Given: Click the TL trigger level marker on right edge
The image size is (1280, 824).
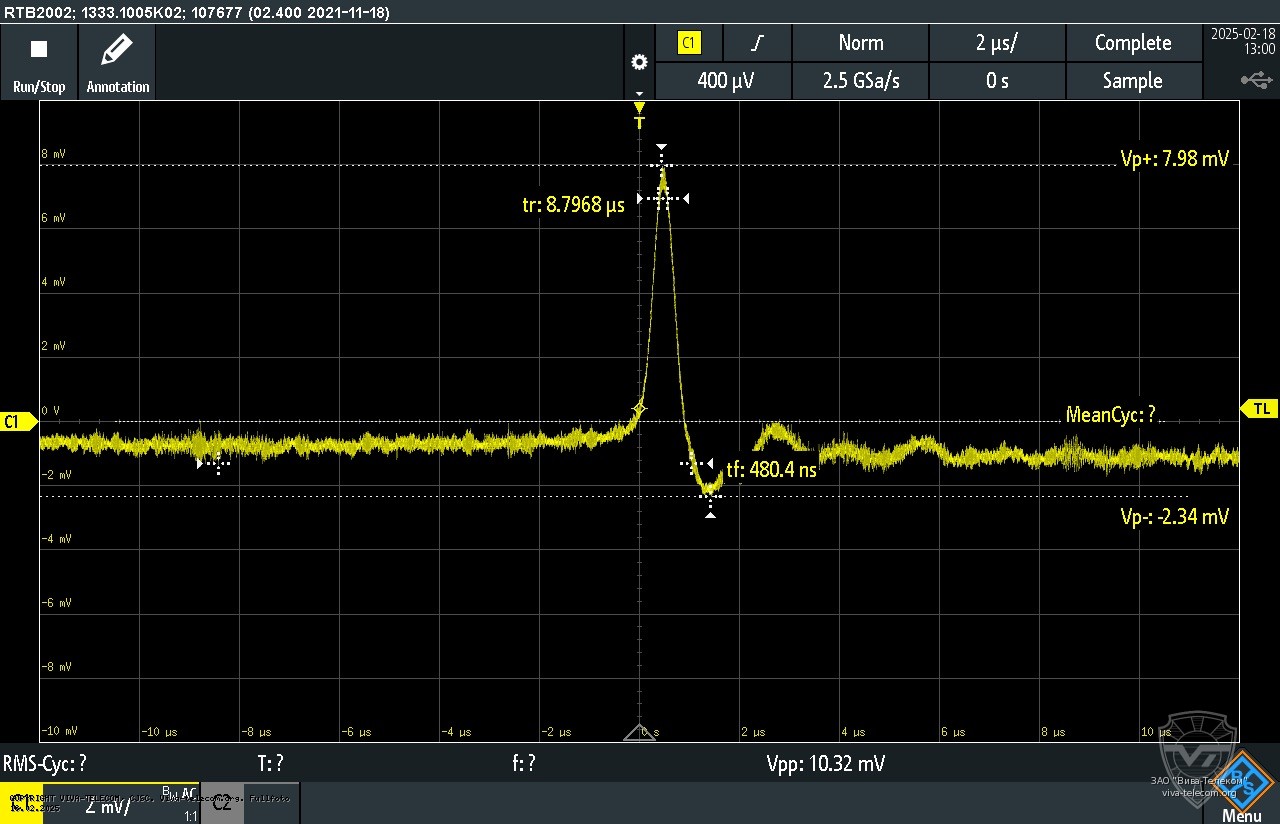Looking at the screenshot, I should (x=1260, y=408).
